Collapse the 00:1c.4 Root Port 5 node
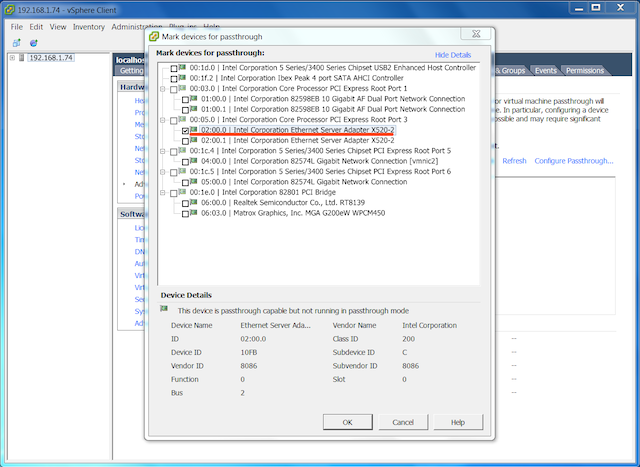This screenshot has width=640, height=467. [162, 151]
